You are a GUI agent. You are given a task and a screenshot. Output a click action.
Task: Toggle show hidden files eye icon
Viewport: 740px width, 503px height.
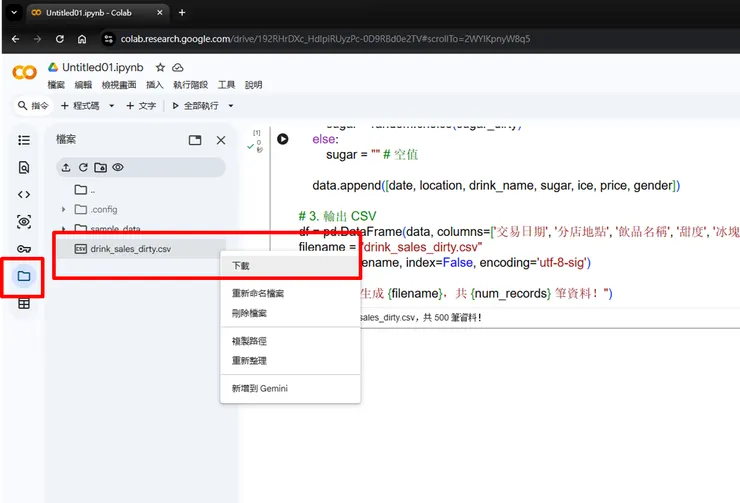point(118,167)
